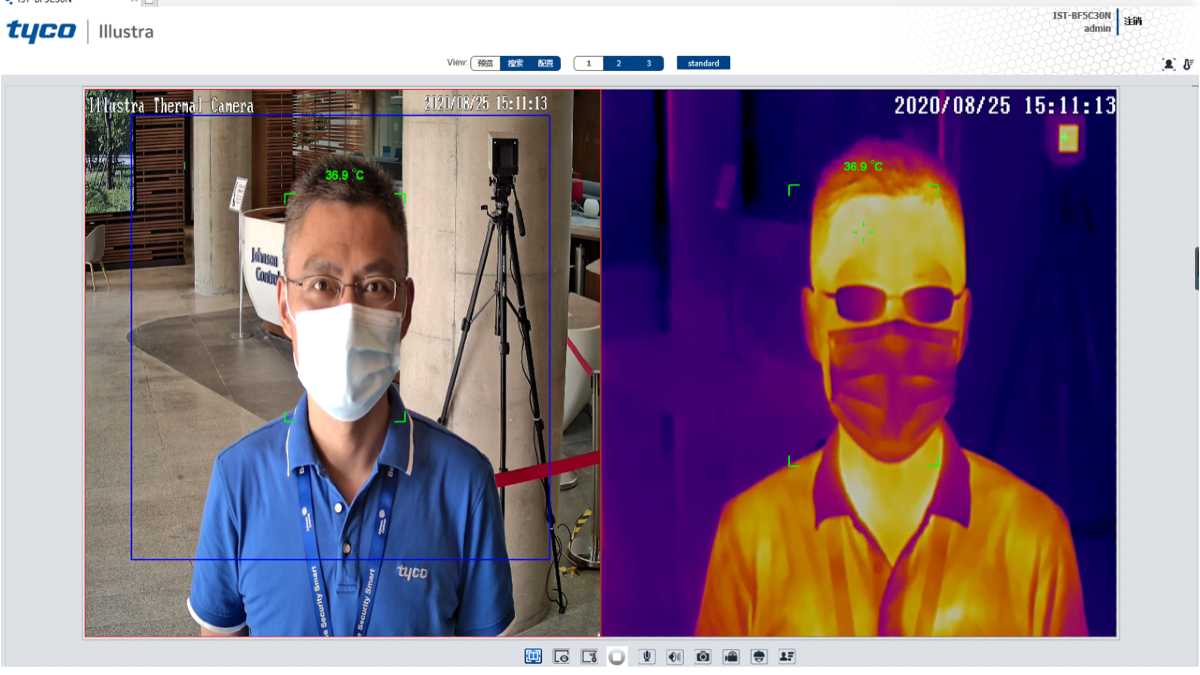Image resolution: width=1200 pixels, height=675 pixels.
Task: Click the 注销 logout link
Action: [x=1132, y=21]
